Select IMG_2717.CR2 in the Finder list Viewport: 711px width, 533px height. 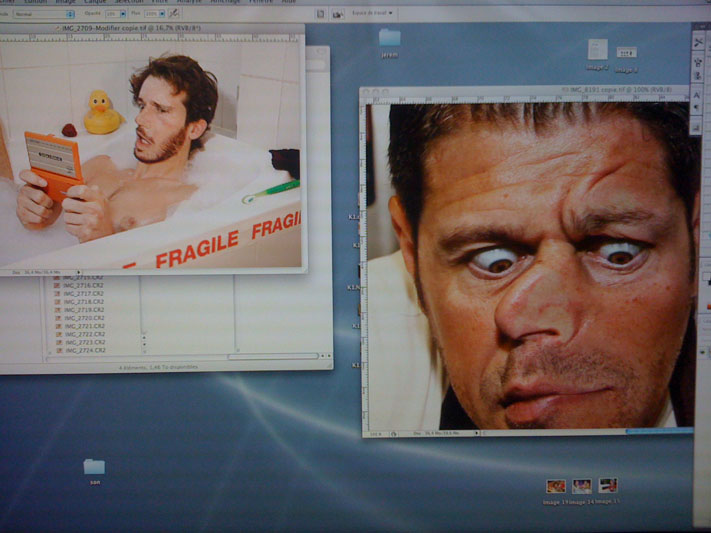coord(79,294)
